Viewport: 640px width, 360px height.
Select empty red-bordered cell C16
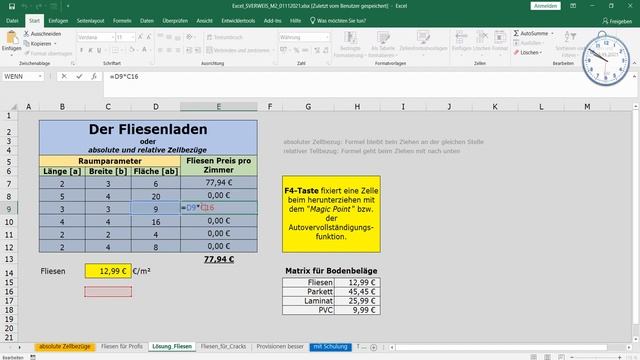pos(108,291)
